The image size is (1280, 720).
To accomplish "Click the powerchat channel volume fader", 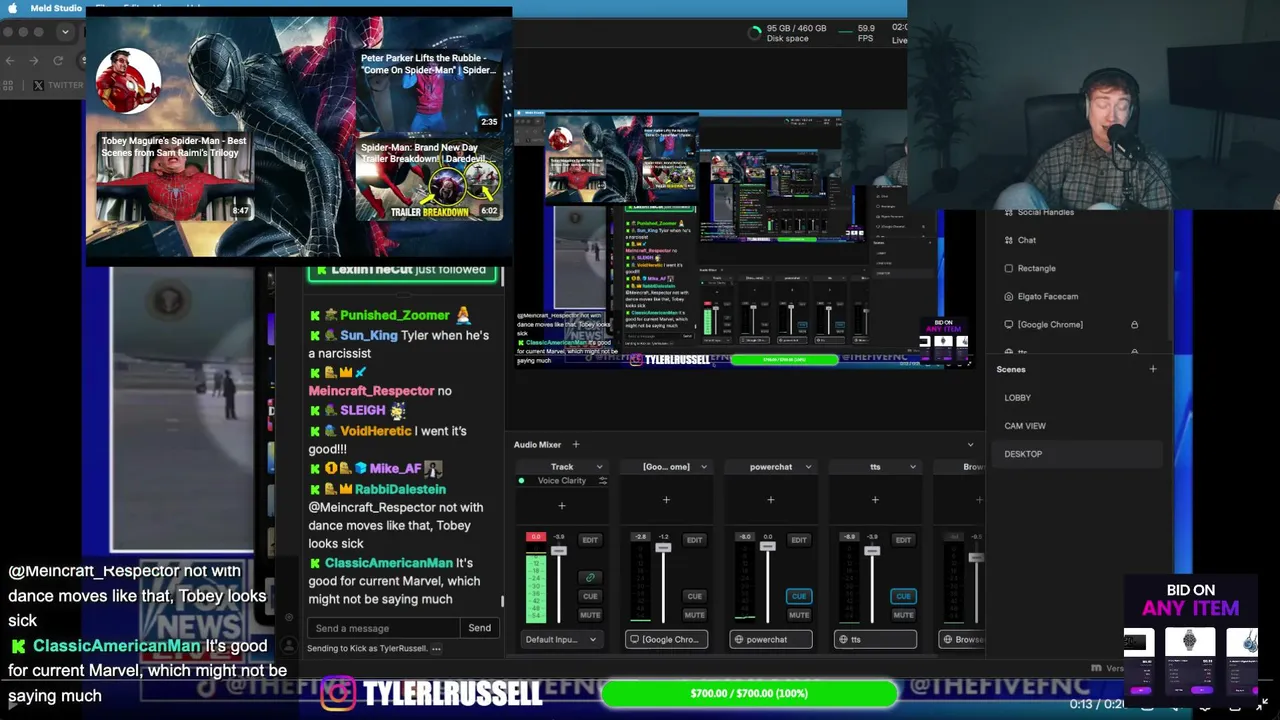I will [x=767, y=546].
